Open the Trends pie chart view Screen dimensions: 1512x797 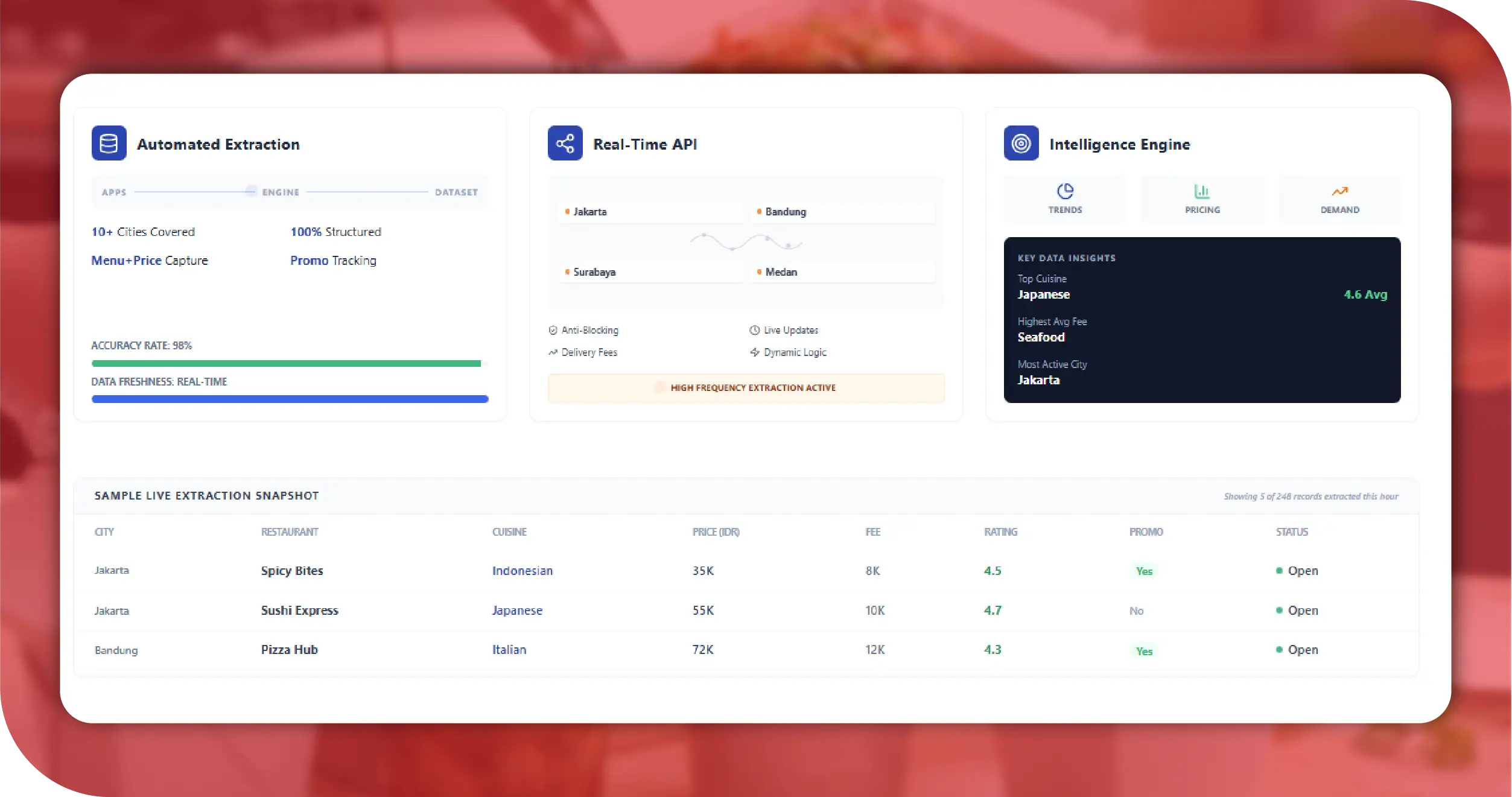[1065, 198]
